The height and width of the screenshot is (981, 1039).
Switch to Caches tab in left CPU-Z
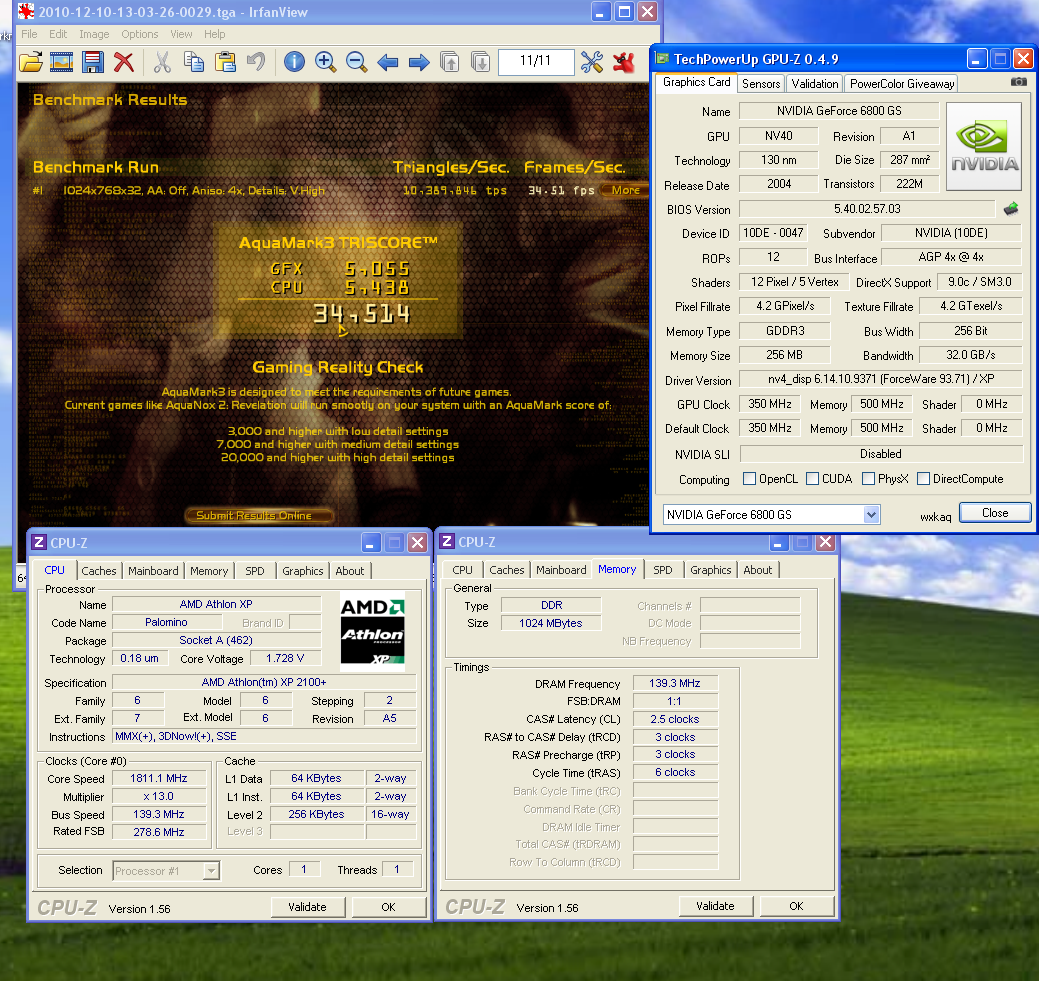click(x=99, y=571)
